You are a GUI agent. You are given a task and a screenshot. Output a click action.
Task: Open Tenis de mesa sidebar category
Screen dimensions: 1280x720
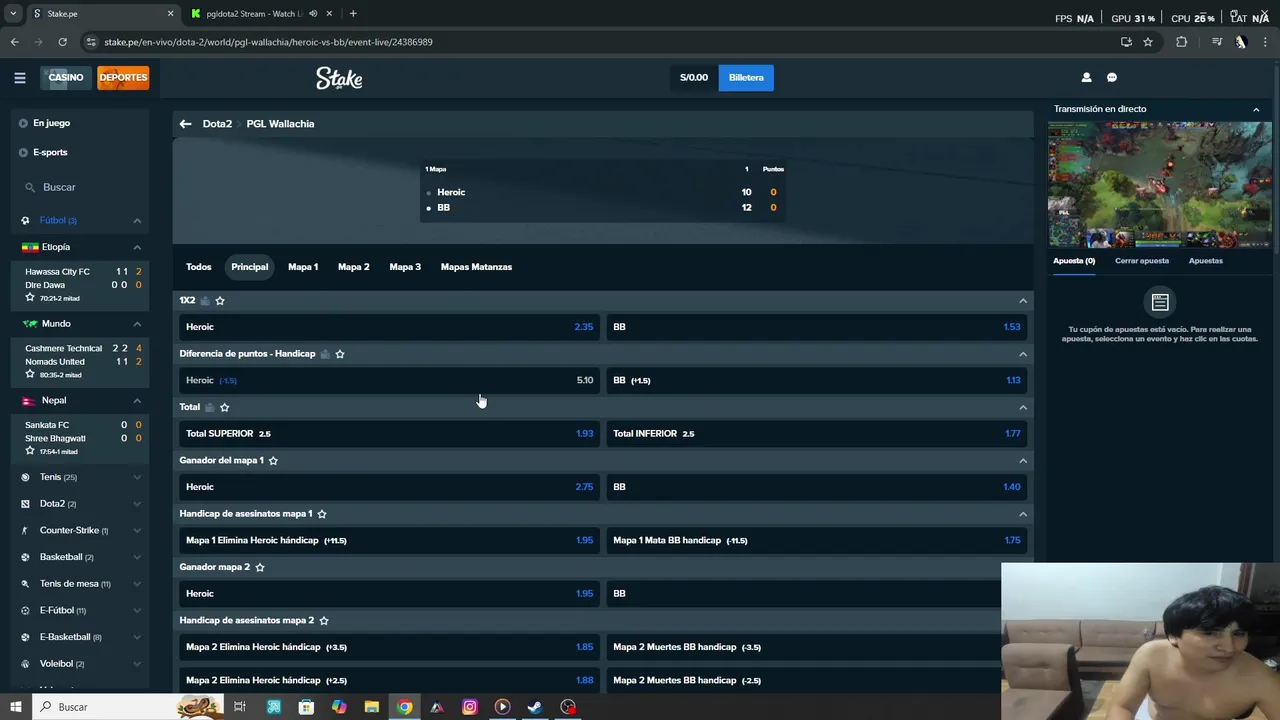coord(80,584)
